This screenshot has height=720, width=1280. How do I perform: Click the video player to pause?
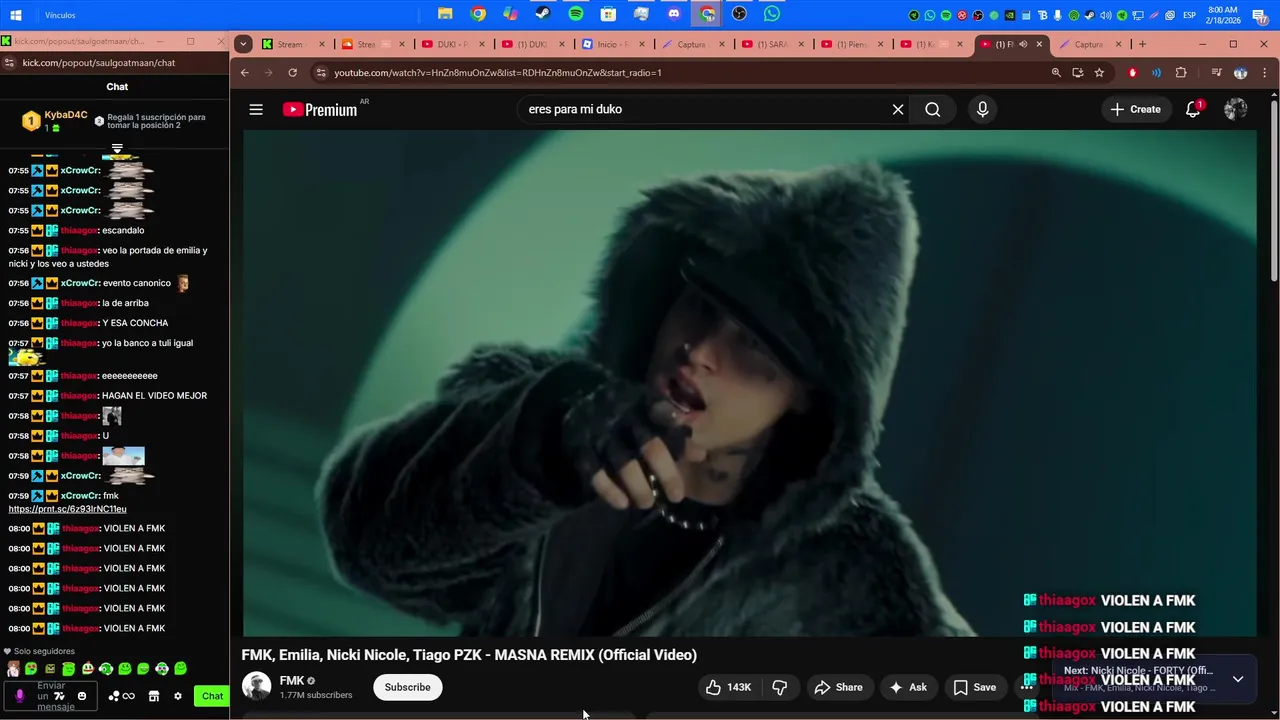(749, 383)
